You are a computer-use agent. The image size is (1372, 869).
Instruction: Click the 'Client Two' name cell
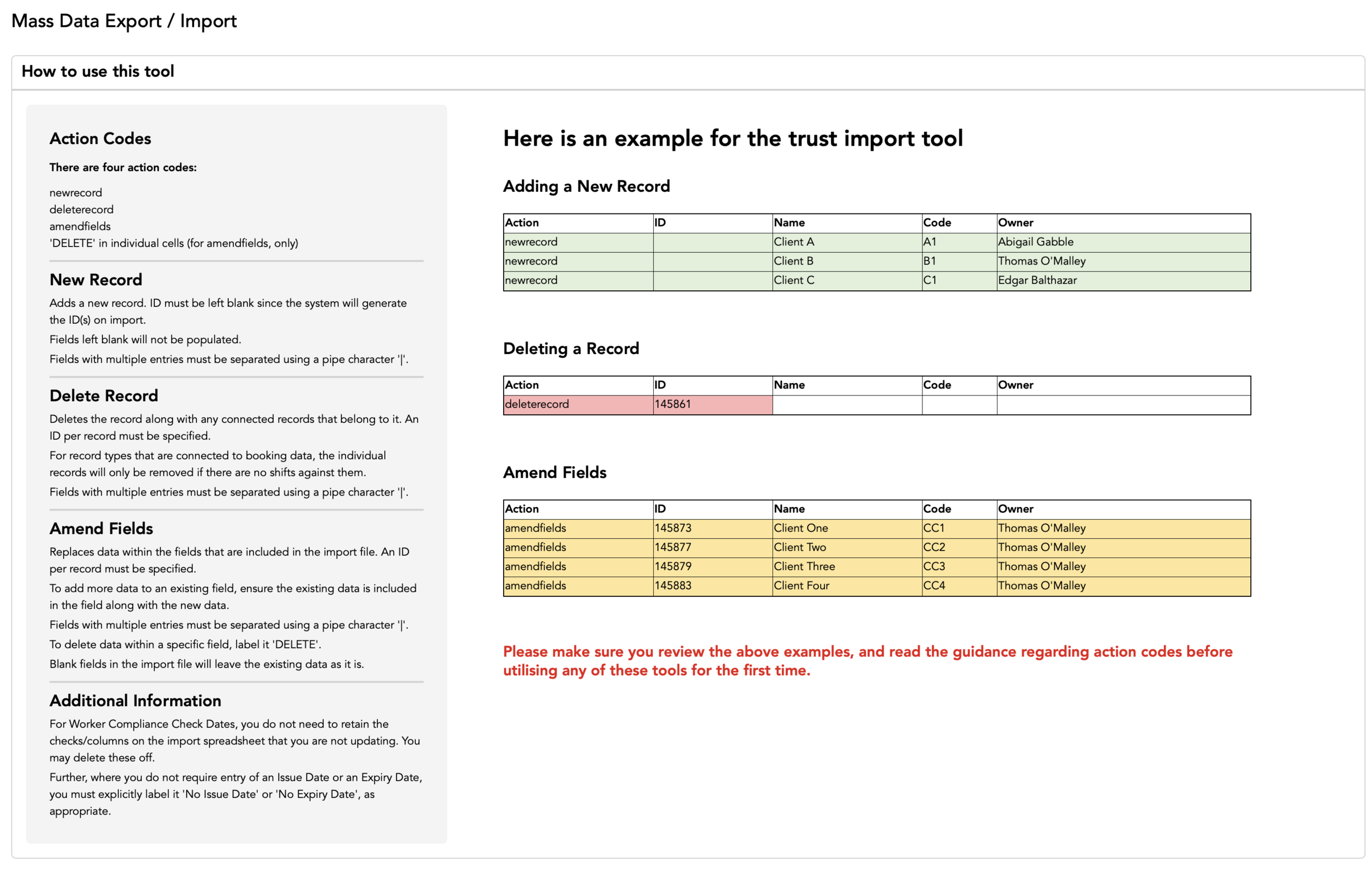point(800,547)
